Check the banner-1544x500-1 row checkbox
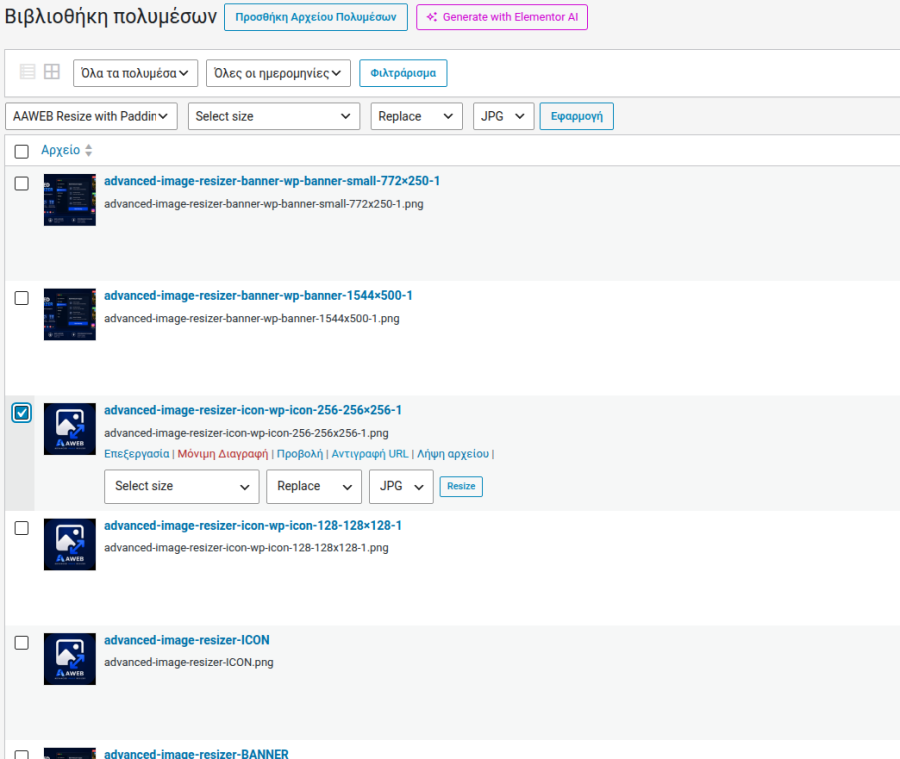Image resolution: width=900 pixels, height=759 pixels. 22,298
